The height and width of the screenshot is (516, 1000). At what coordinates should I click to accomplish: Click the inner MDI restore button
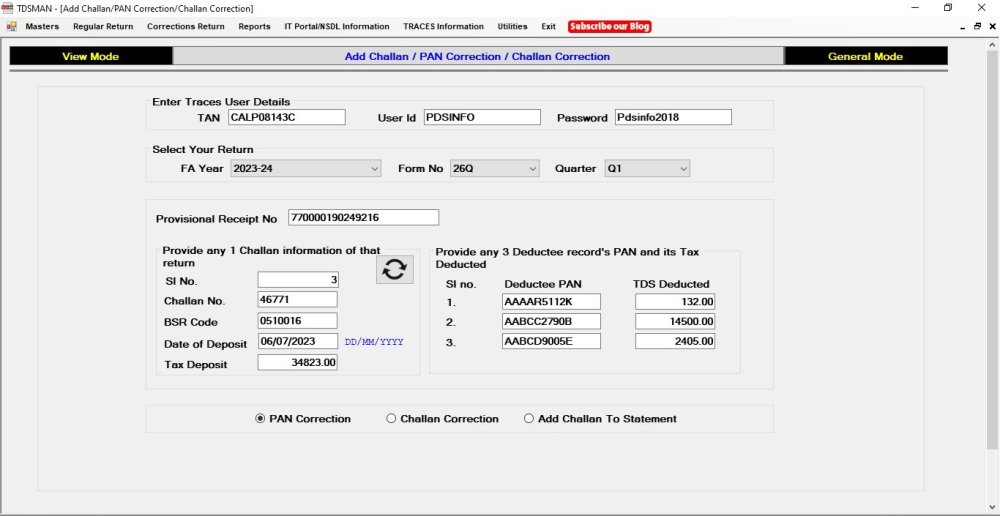click(x=977, y=26)
